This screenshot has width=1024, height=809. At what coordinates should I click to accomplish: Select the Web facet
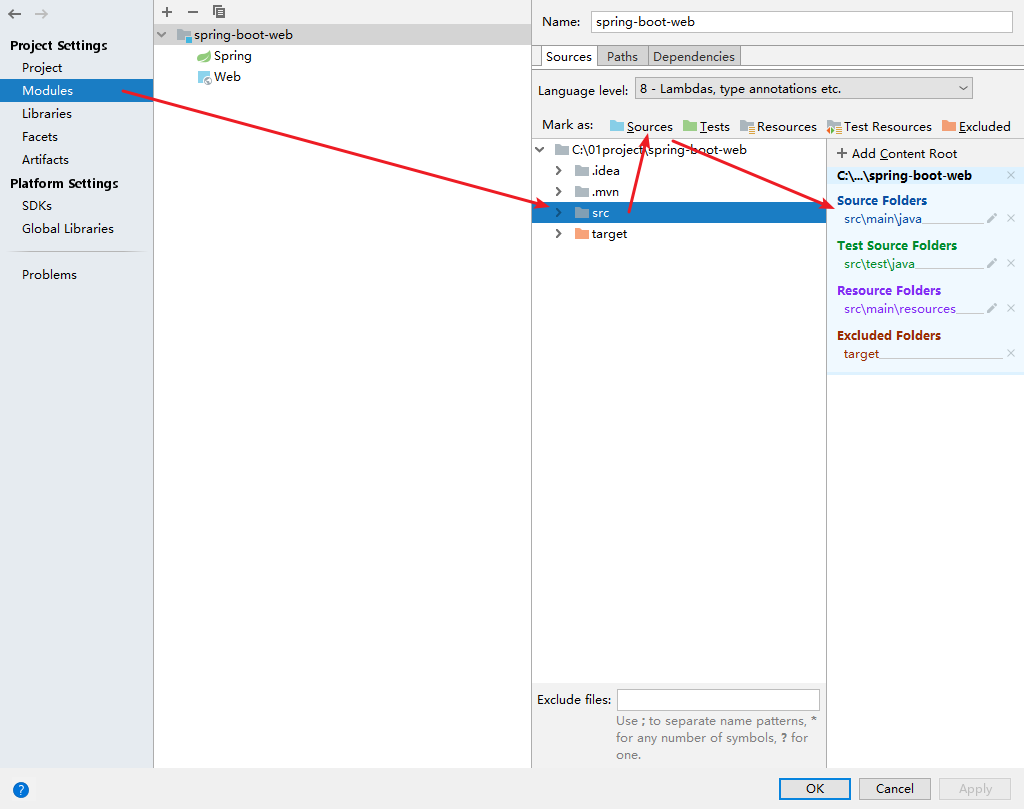click(219, 77)
